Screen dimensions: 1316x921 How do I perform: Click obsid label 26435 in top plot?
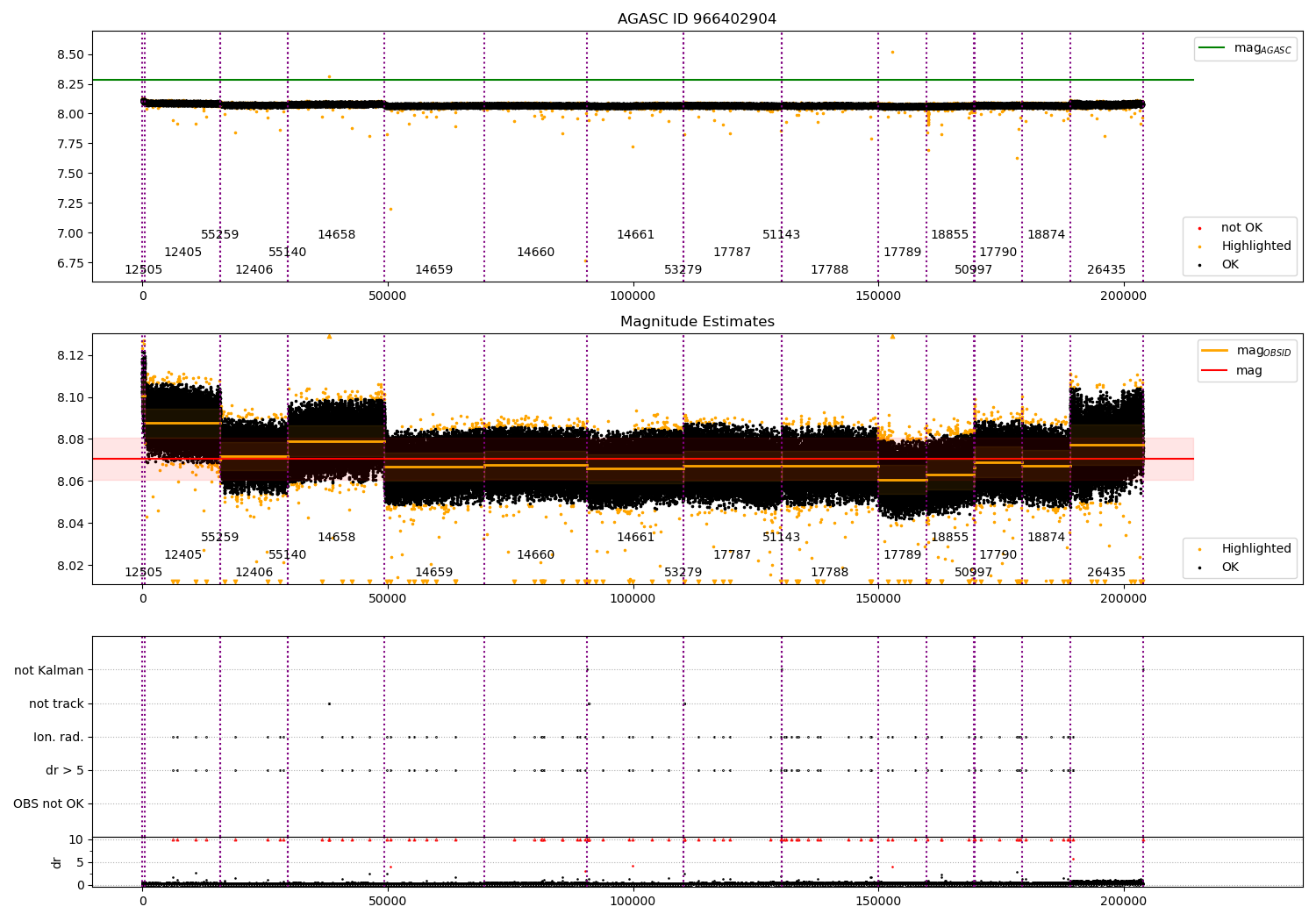coord(1105,270)
